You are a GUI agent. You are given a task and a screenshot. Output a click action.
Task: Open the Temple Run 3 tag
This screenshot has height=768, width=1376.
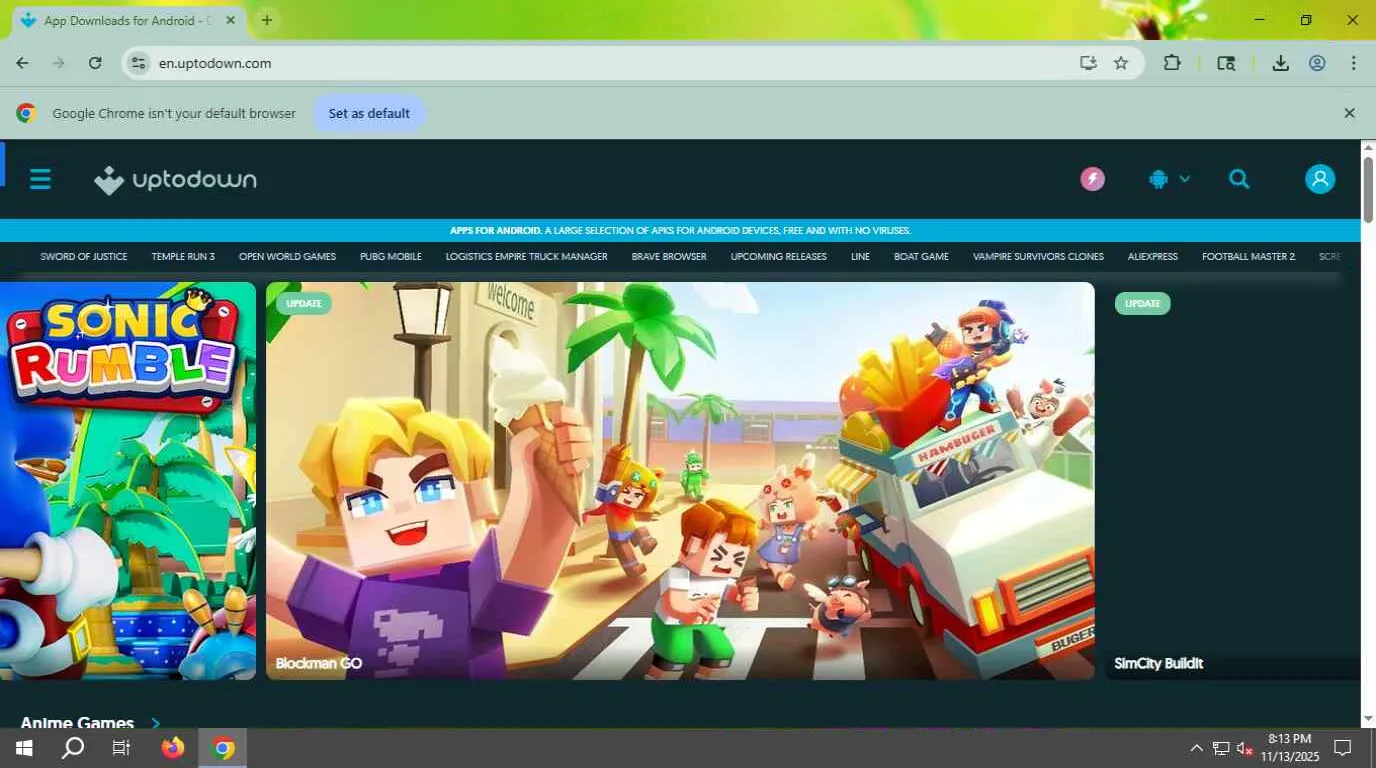(x=183, y=257)
